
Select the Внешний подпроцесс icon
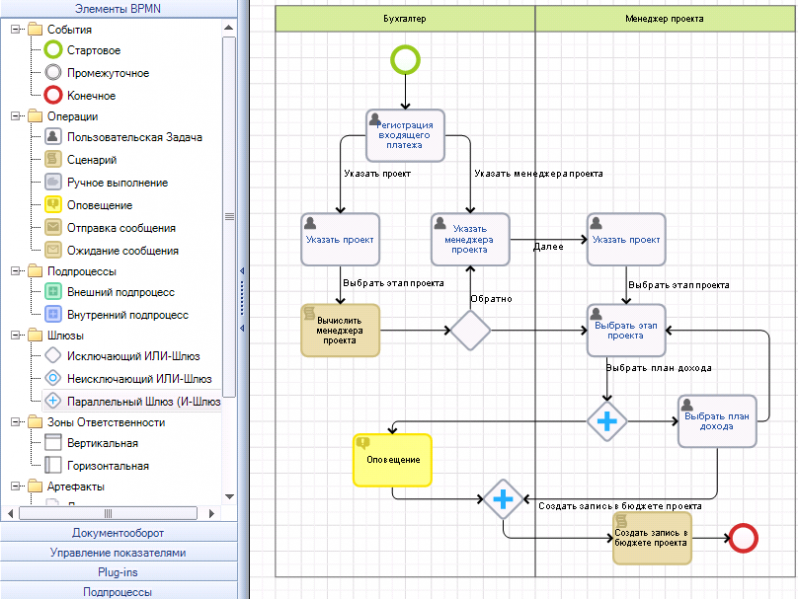pyautogui.click(x=53, y=292)
